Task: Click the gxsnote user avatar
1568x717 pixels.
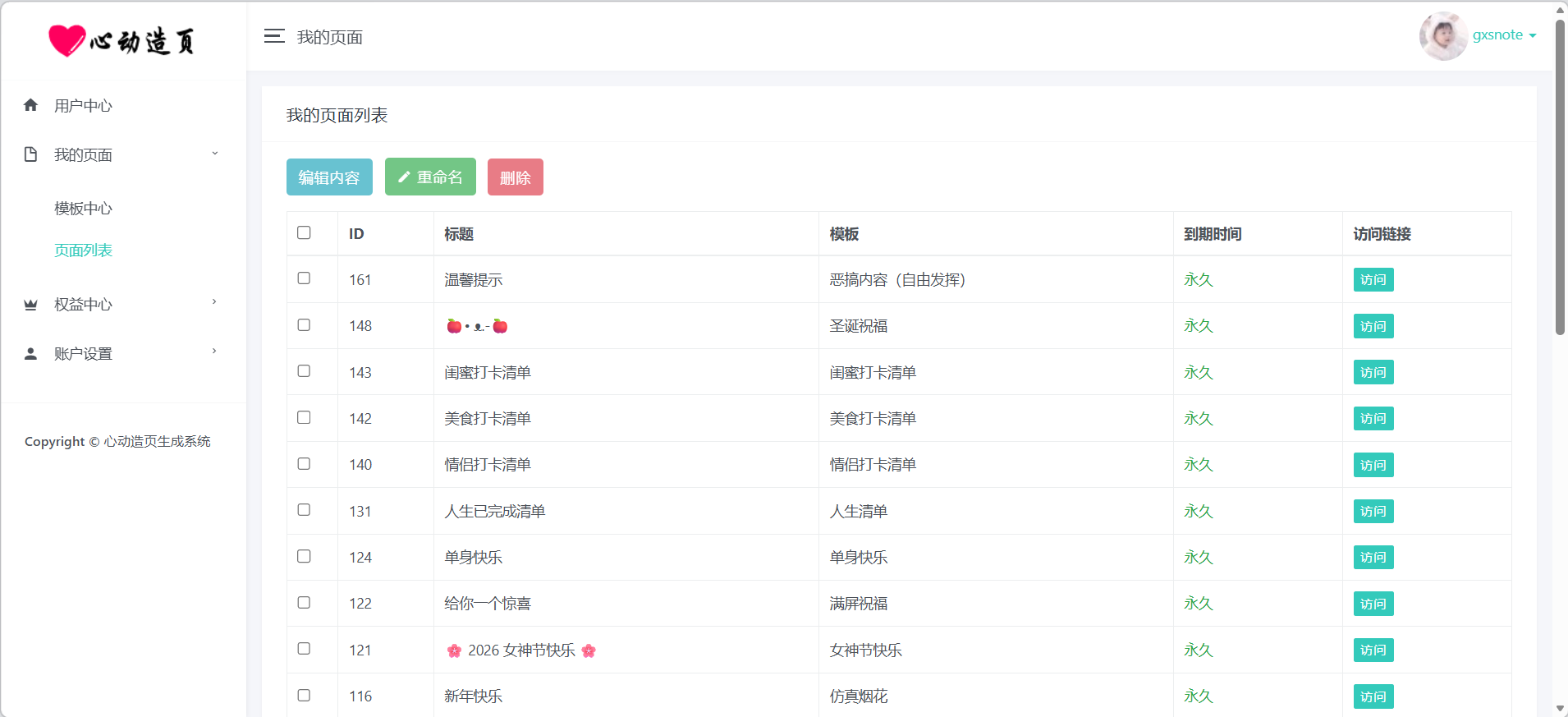Action: [1442, 36]
